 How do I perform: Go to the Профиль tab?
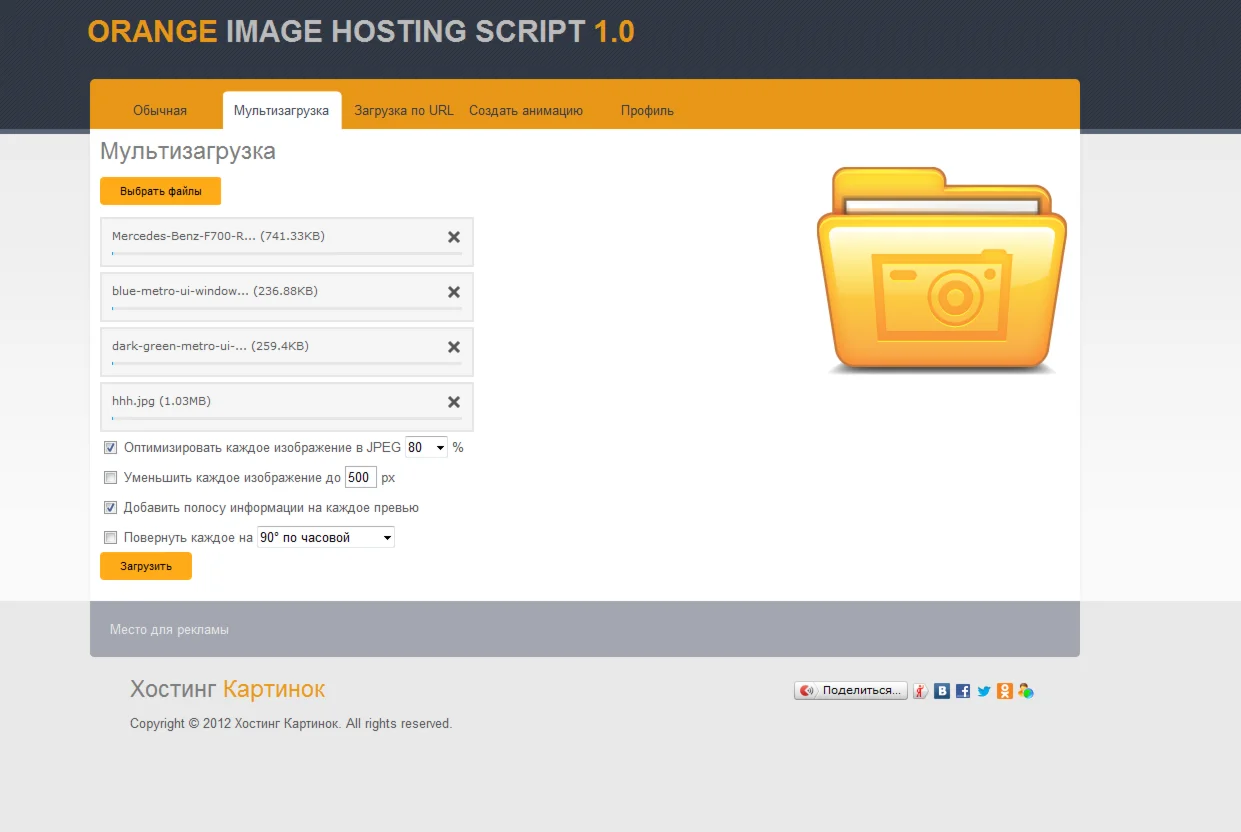pyautogui.click(x=647, y=111)
